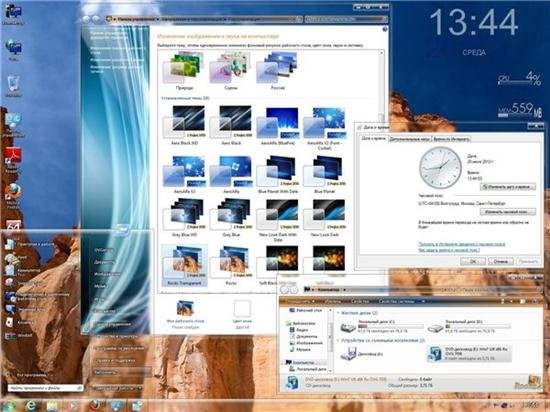The image size is (550, 412).
Task: Click Изменить часовой пояс button
Action: [508, 212]
